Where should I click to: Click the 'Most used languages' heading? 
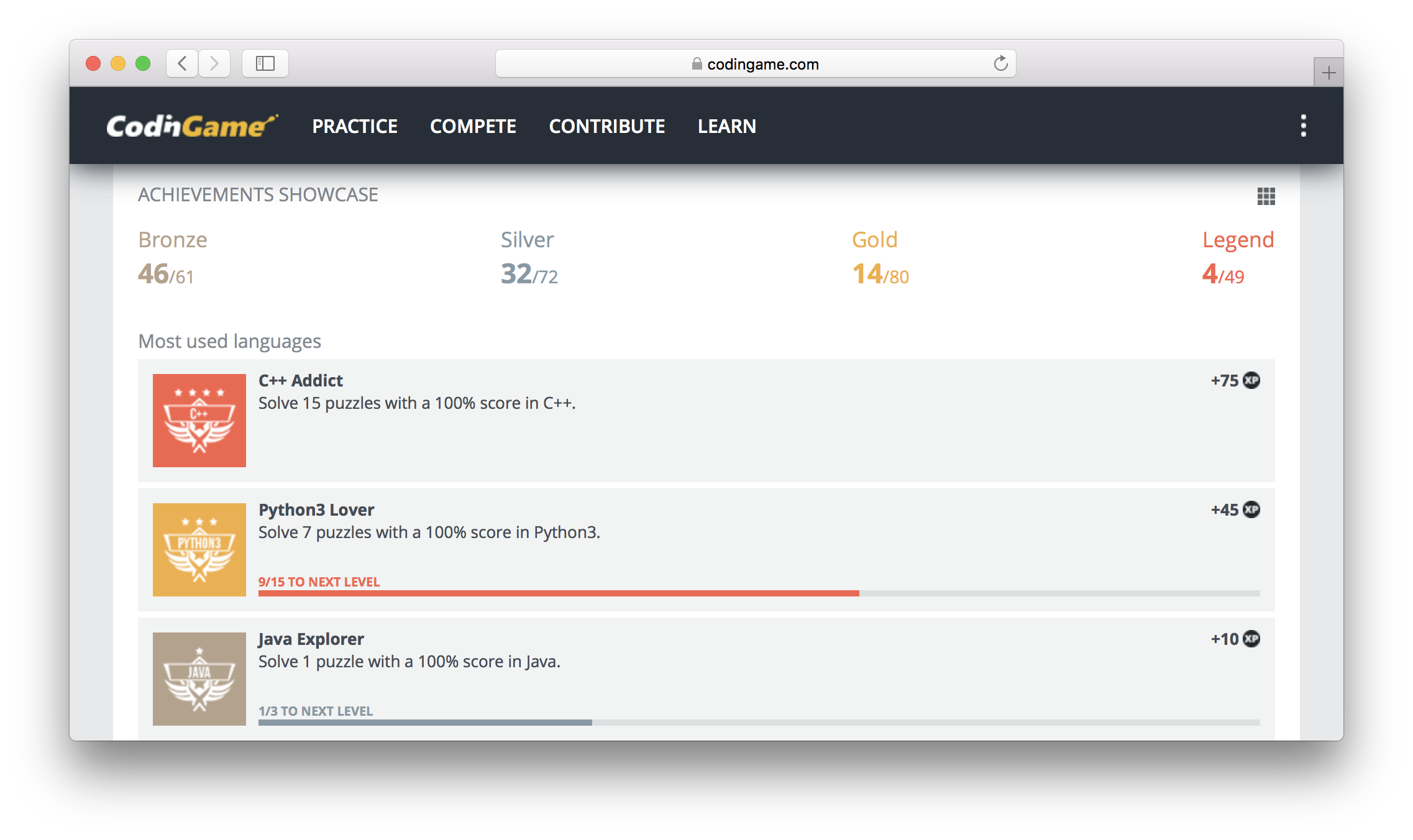point(229,342)
